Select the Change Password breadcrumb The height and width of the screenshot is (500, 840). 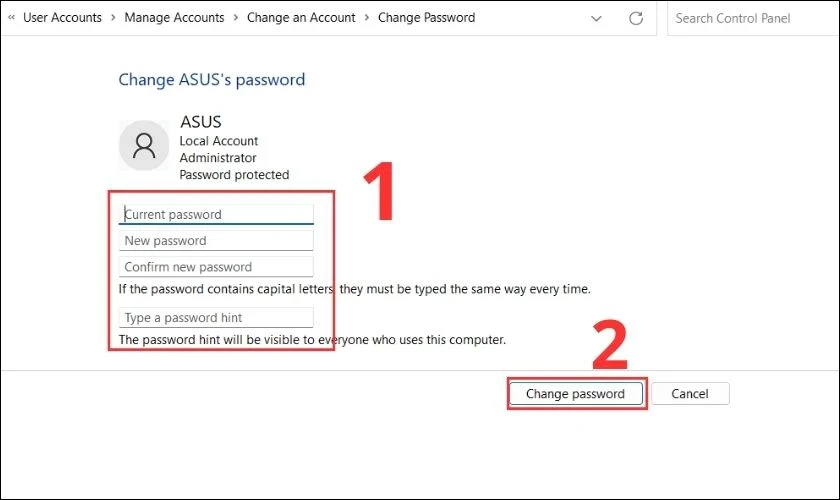pyautogui.click(x=426, y=18)
